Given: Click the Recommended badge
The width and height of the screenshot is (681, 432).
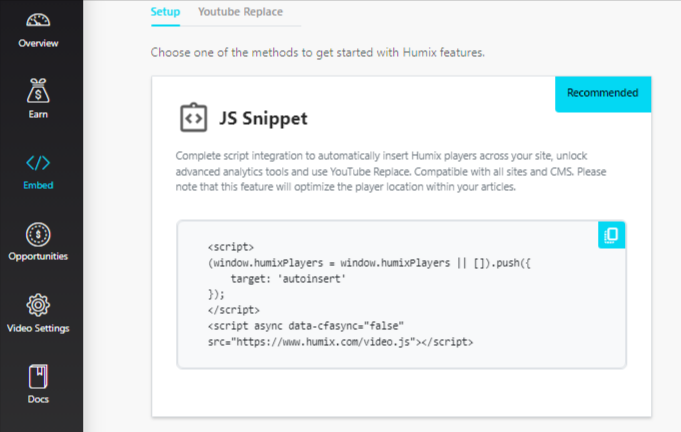Looking at the screenshot, I should (x=602, y=94).
